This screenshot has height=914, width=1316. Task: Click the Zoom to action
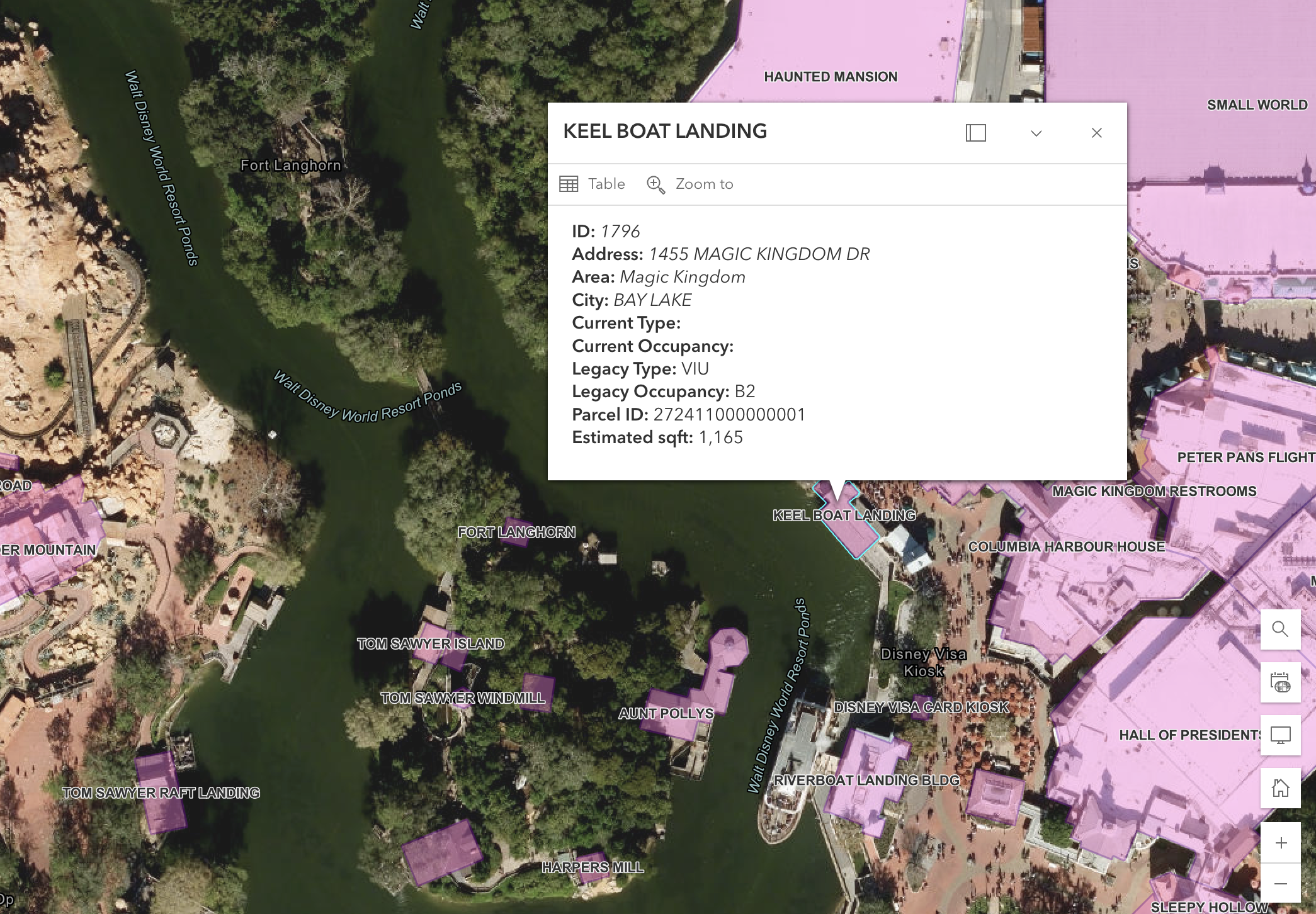[704, 184]
